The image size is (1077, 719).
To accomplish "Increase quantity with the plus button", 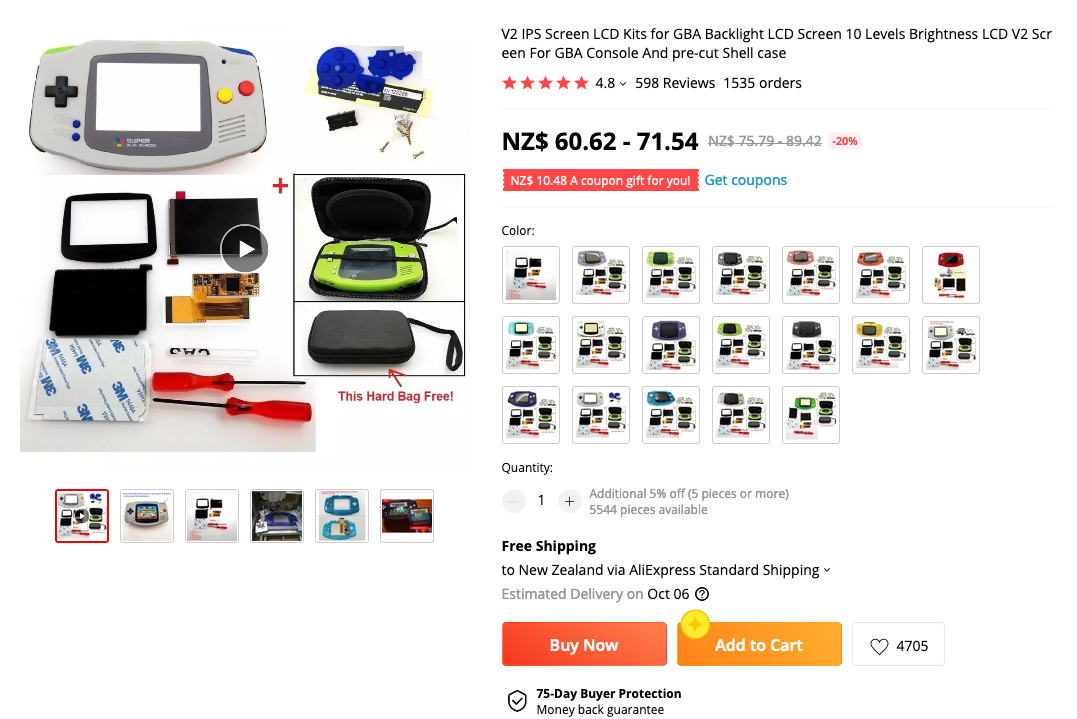I will point(569,501).
